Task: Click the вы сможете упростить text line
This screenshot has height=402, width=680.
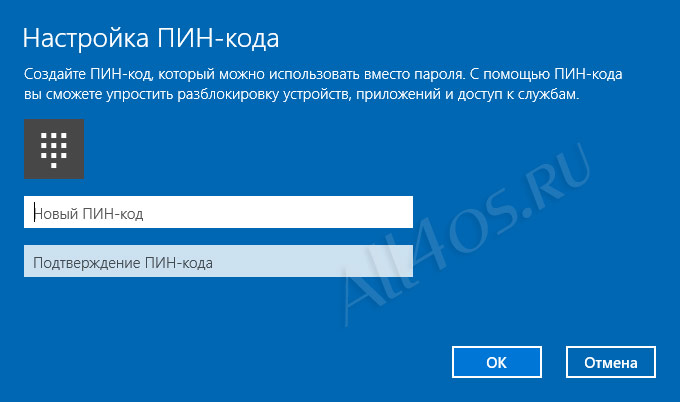Action: 301,95
